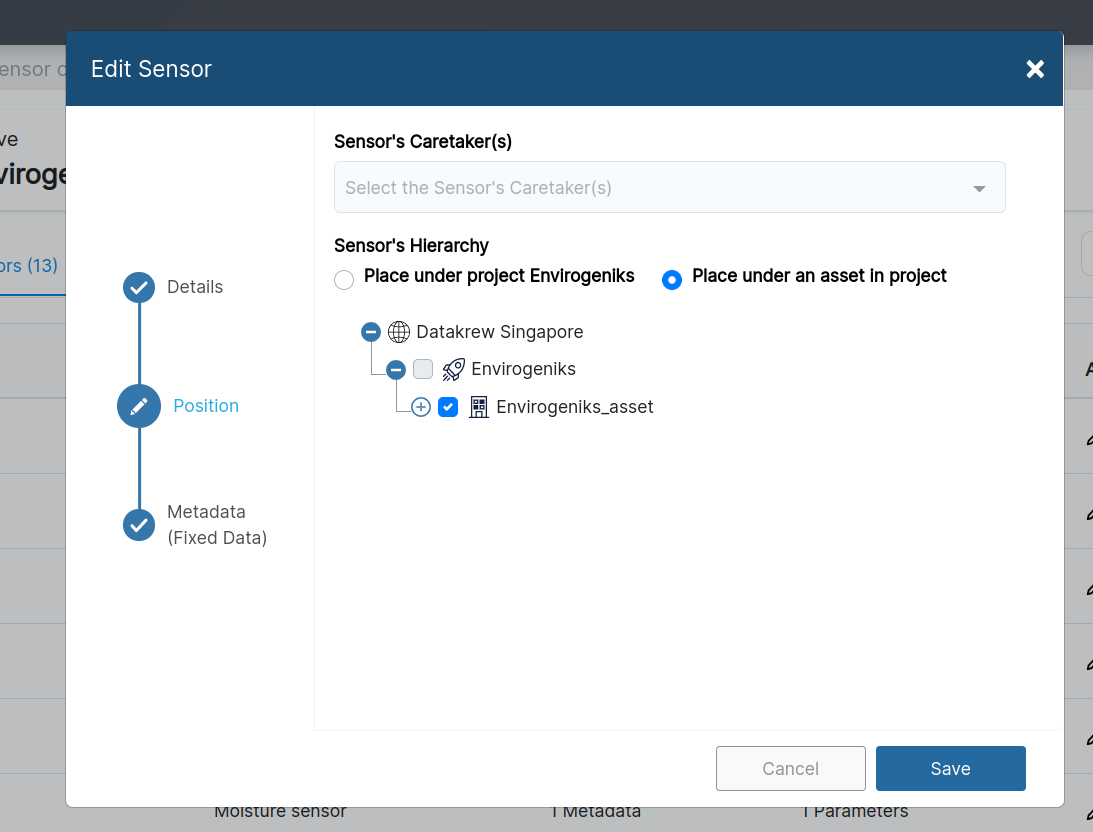Collapse the Envirogeniks tree node

pyautogui.click(x=396, y=369)
